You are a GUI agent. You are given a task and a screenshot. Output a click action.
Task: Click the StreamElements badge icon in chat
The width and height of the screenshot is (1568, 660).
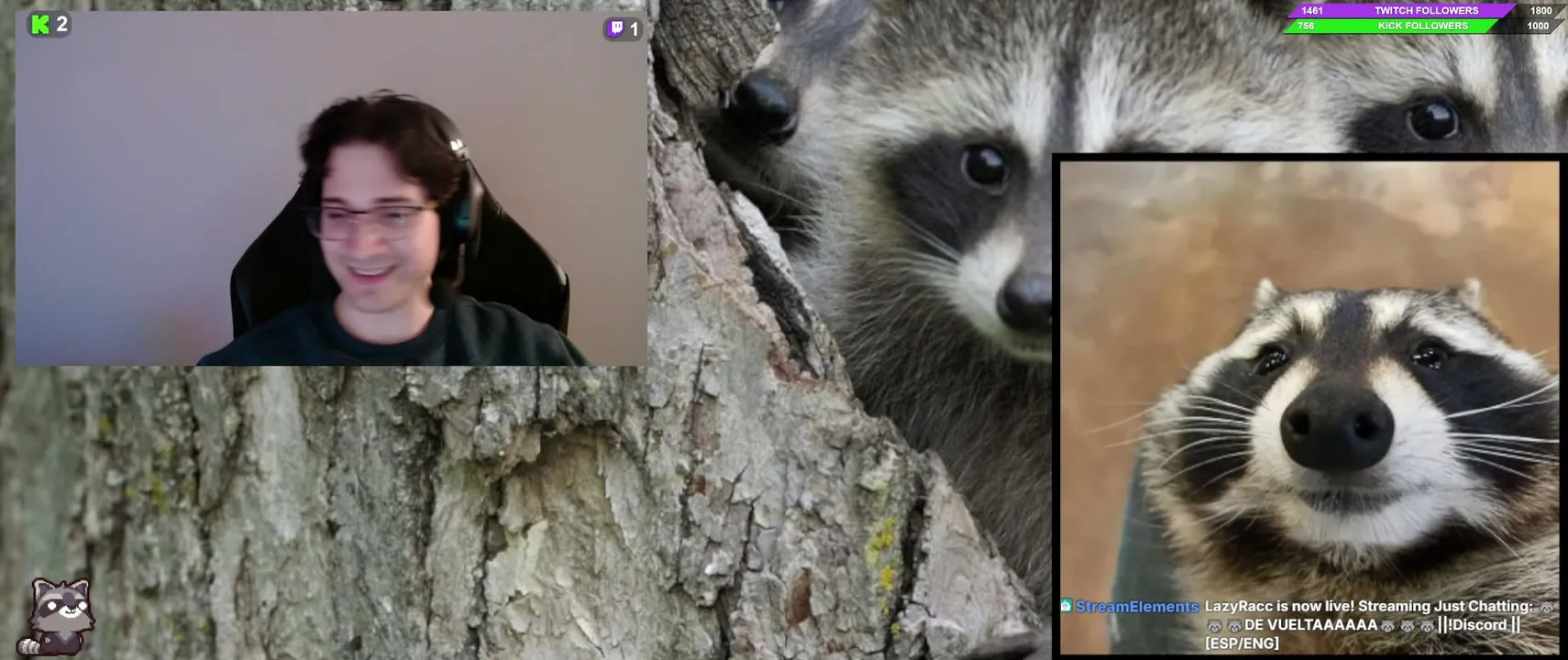tap(1066, 606)
